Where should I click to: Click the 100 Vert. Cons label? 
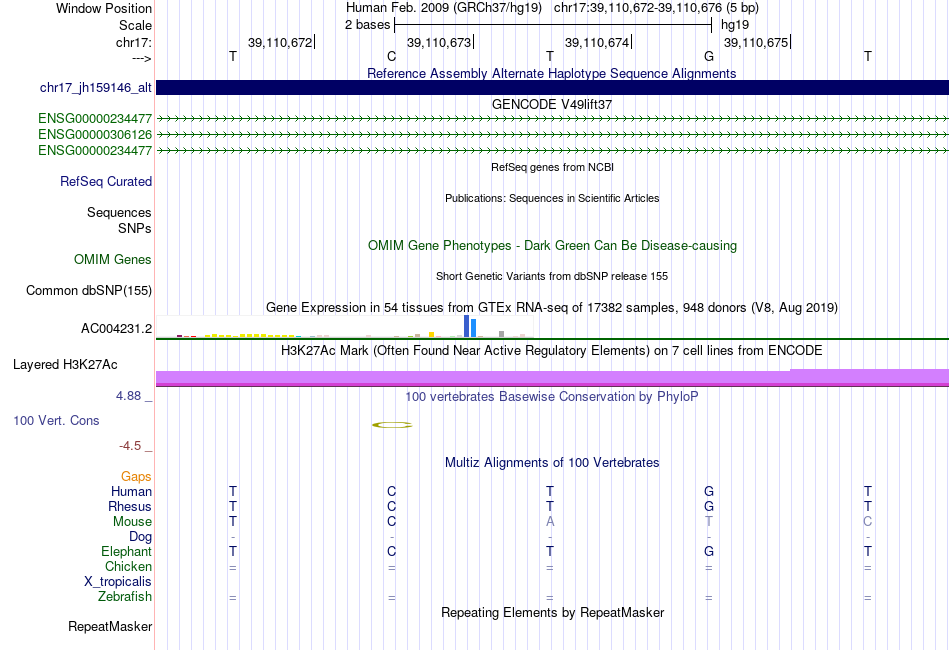(56, 421)
